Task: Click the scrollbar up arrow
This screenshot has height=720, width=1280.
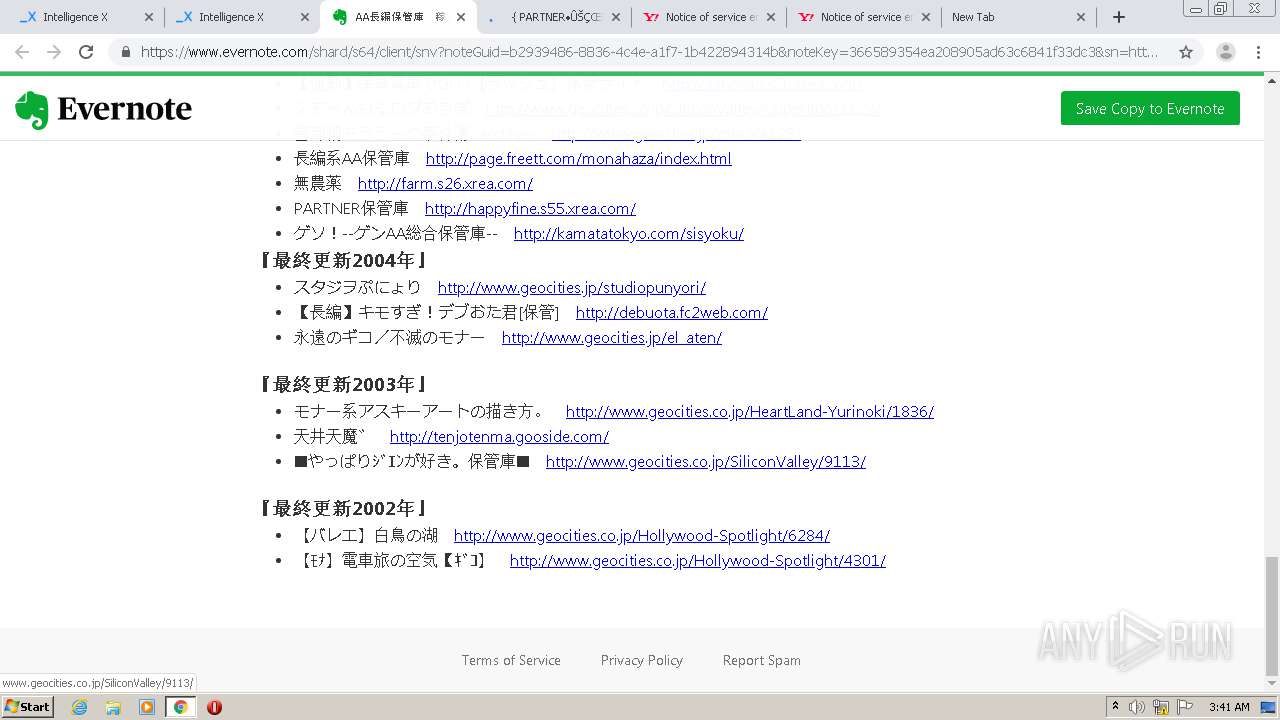Action: click(1272, 80)
